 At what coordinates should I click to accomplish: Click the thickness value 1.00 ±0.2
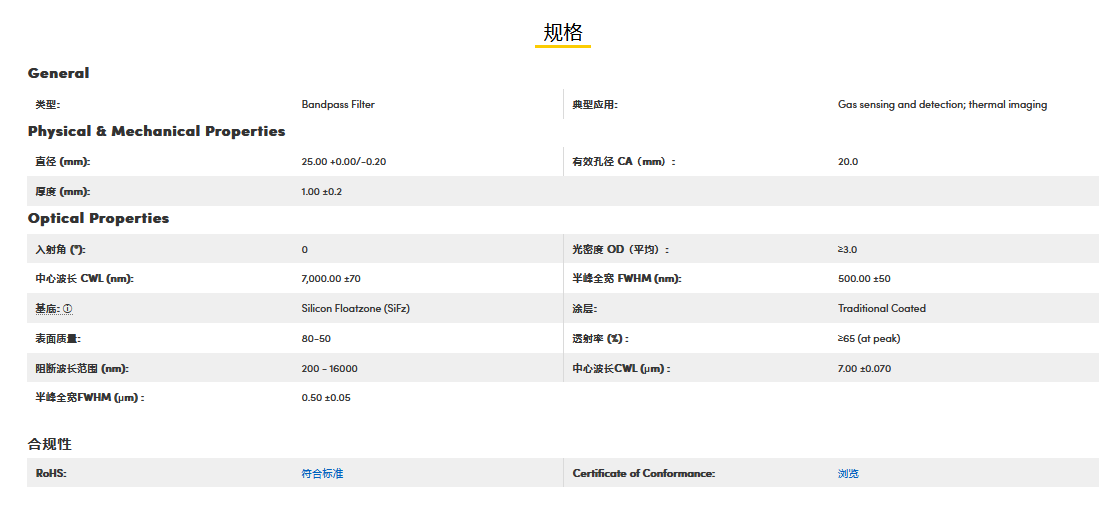pyautogui.click(x=321, y=191)
